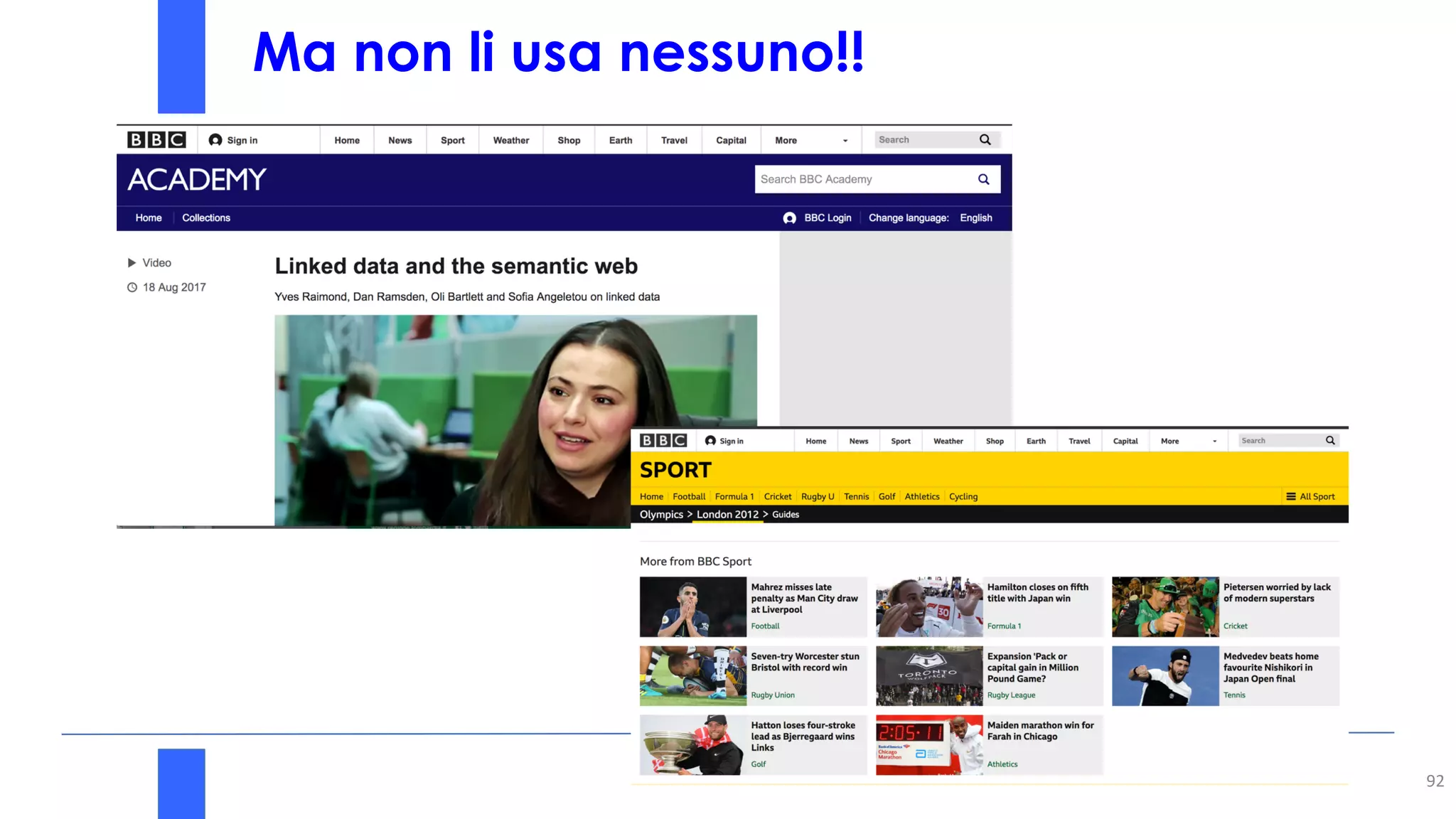This screenshot has width=1456, height=819.
Task: Open Home tab in Academy top bar
Action: point(347,140)
